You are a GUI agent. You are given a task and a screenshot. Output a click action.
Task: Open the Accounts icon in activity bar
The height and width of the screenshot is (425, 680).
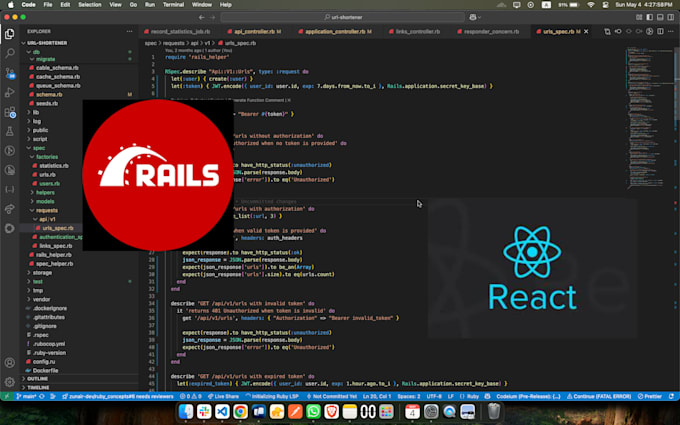pyautogui.click(x=10, y=363)
